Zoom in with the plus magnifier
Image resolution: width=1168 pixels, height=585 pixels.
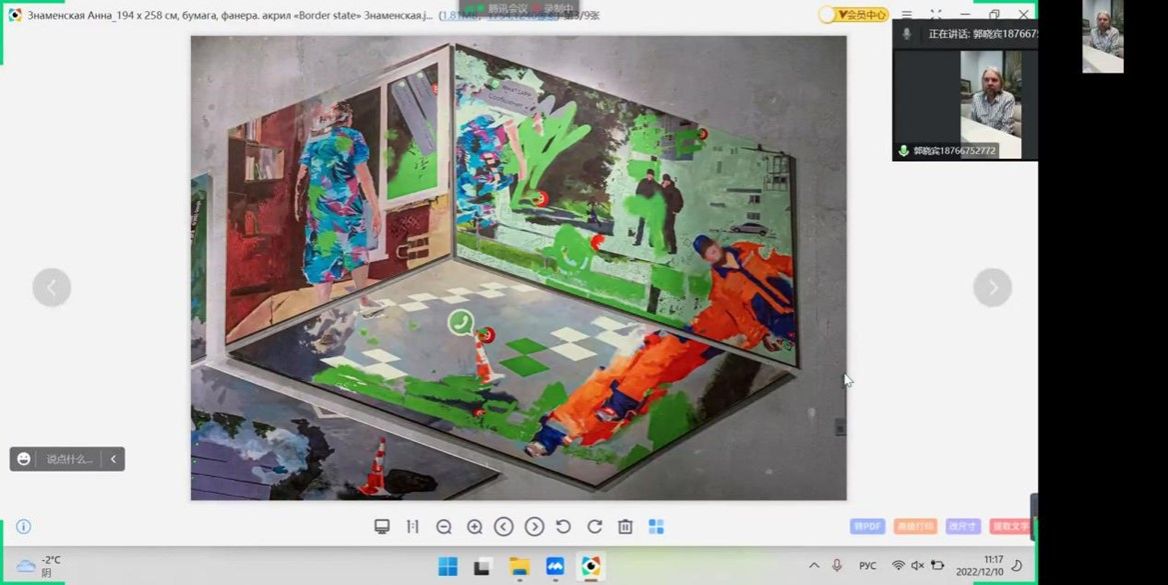point(474,527)
